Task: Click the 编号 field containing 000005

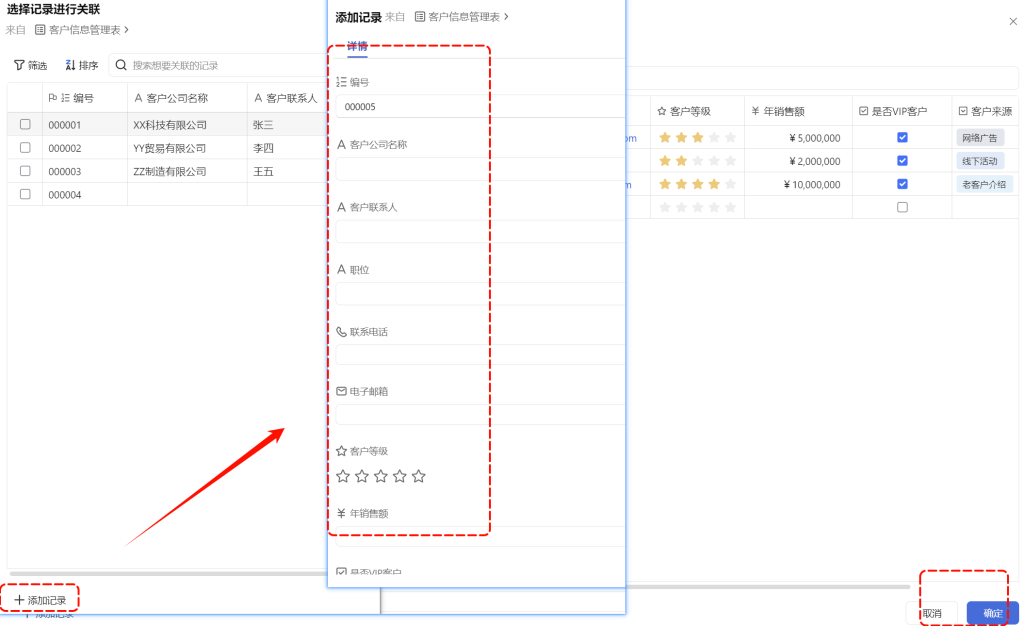Action: 480,106
